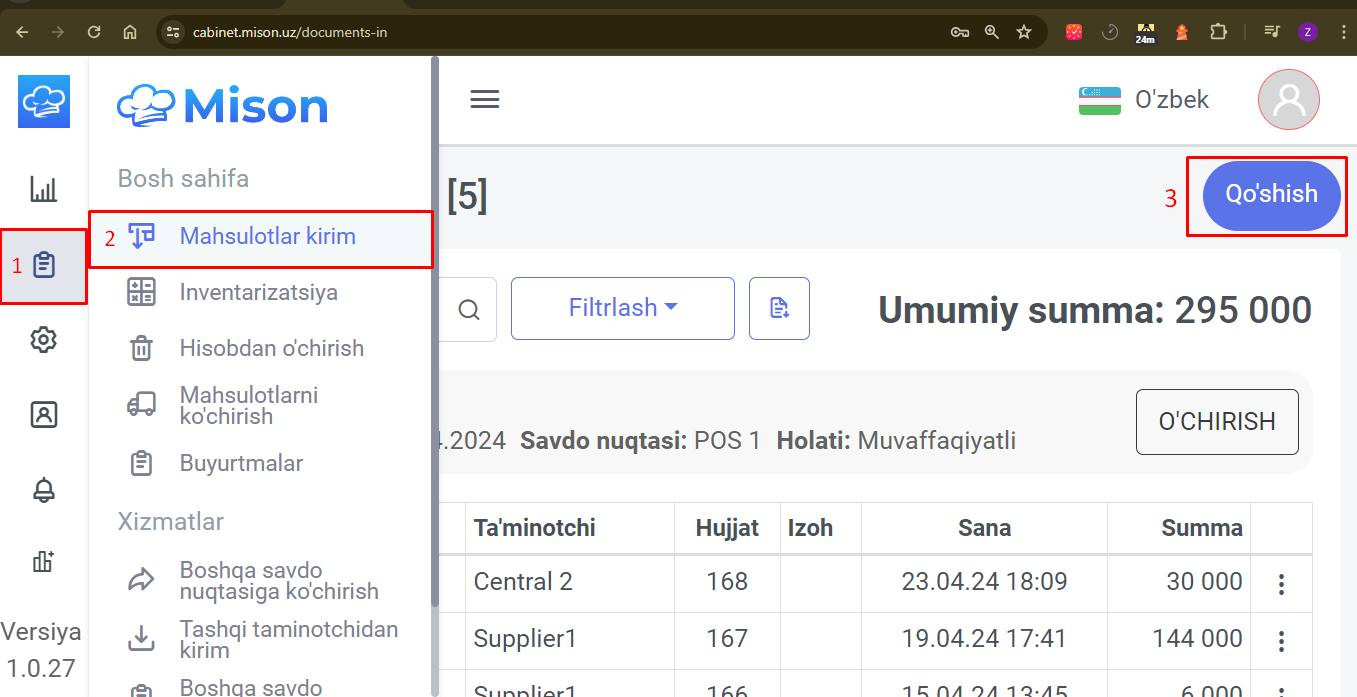Select Mahsulotlar kirim in the sidebar menu

pos(261,237)
